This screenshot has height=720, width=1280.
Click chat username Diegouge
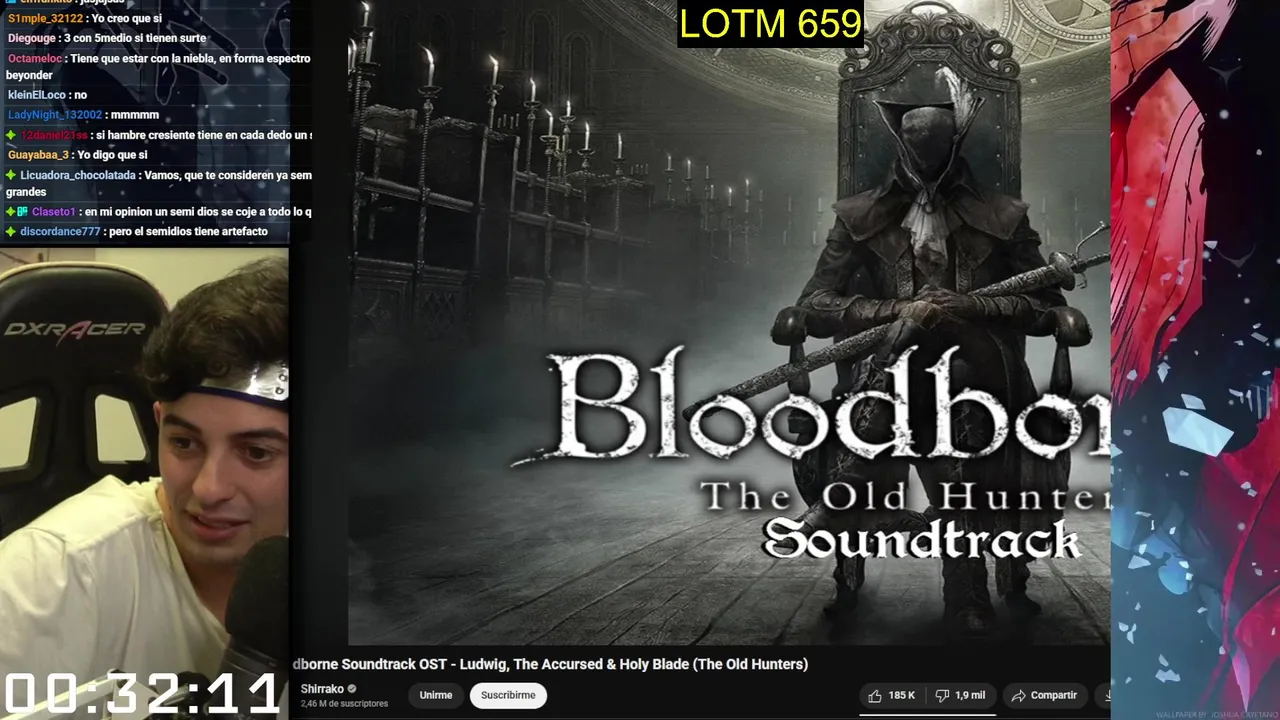coord(32,38)
